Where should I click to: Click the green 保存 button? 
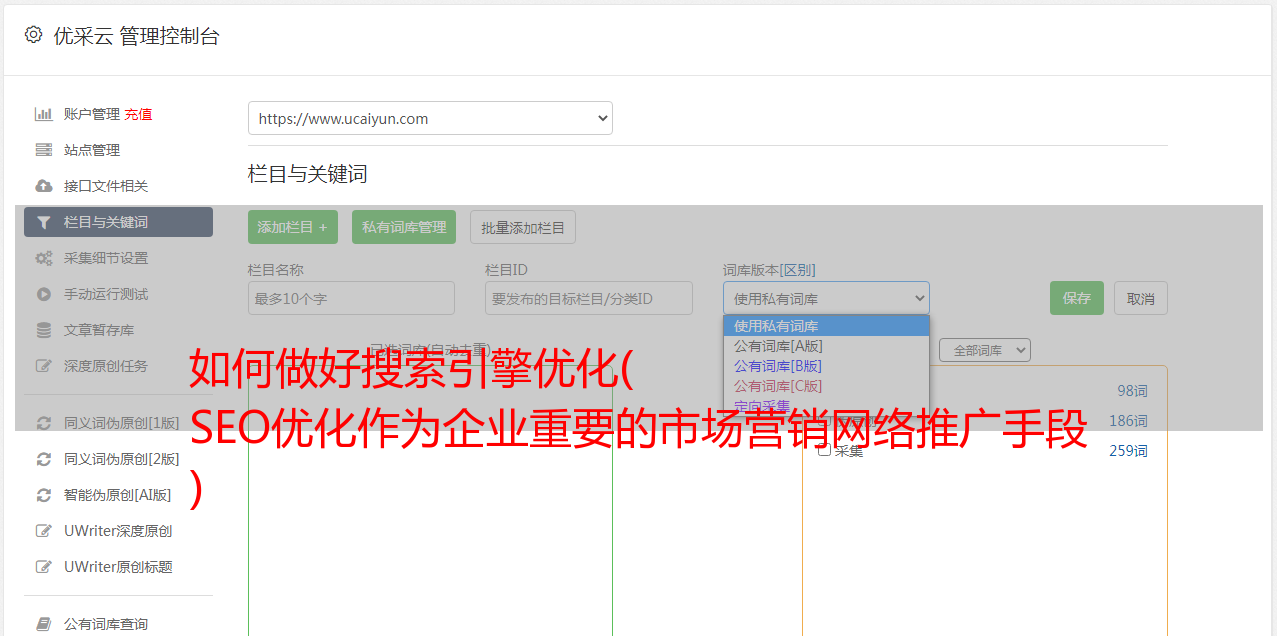click(1077, 298)
